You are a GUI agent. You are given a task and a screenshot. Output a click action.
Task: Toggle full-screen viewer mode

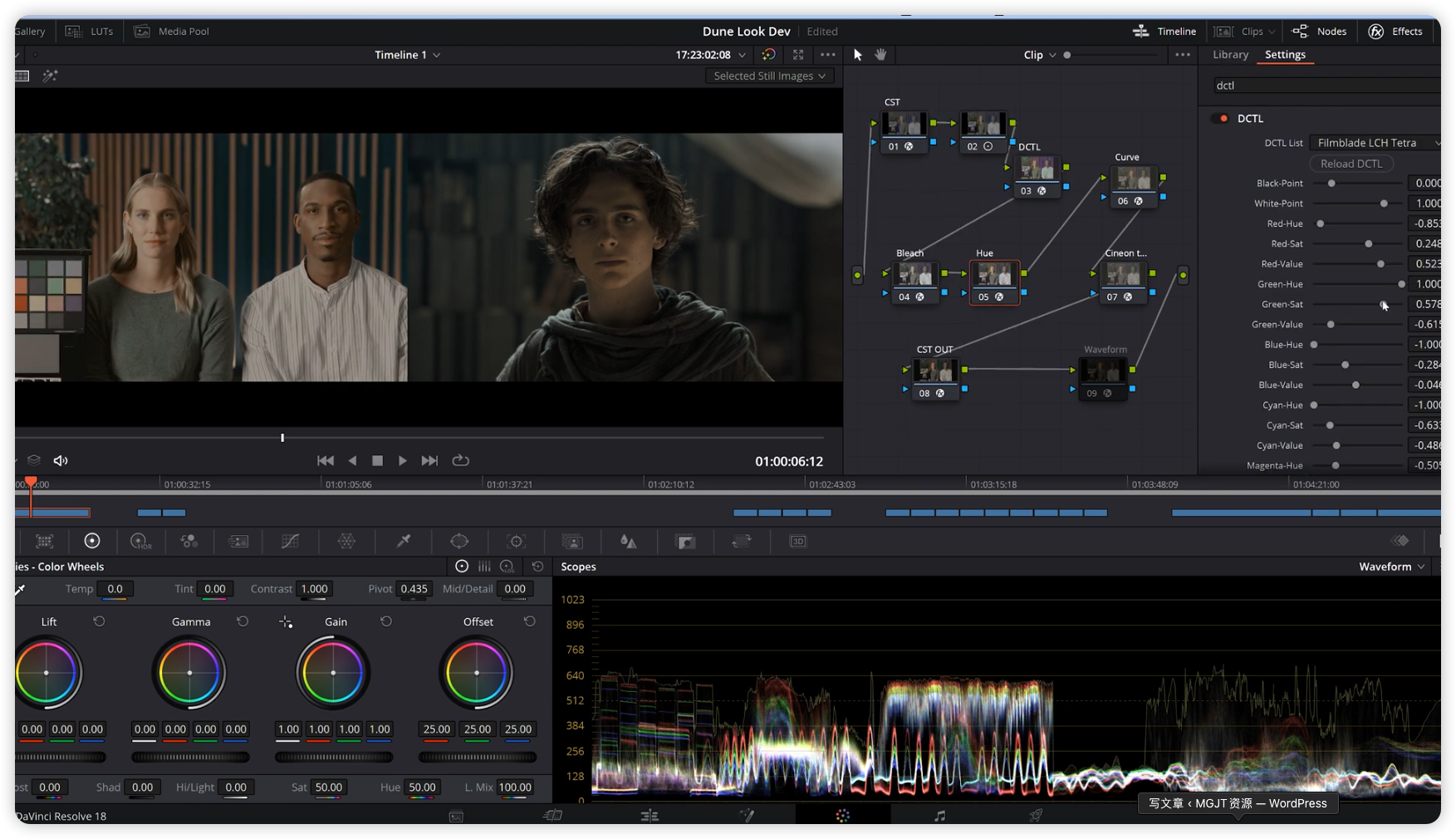798,55
